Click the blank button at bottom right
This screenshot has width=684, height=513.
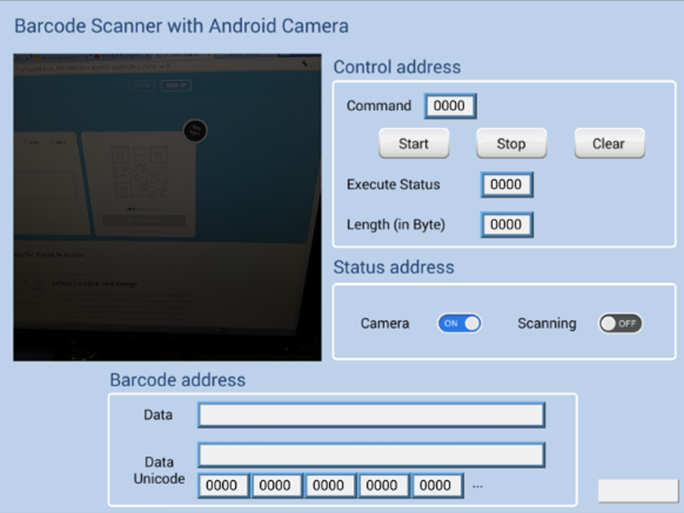[x=638, y=491]
